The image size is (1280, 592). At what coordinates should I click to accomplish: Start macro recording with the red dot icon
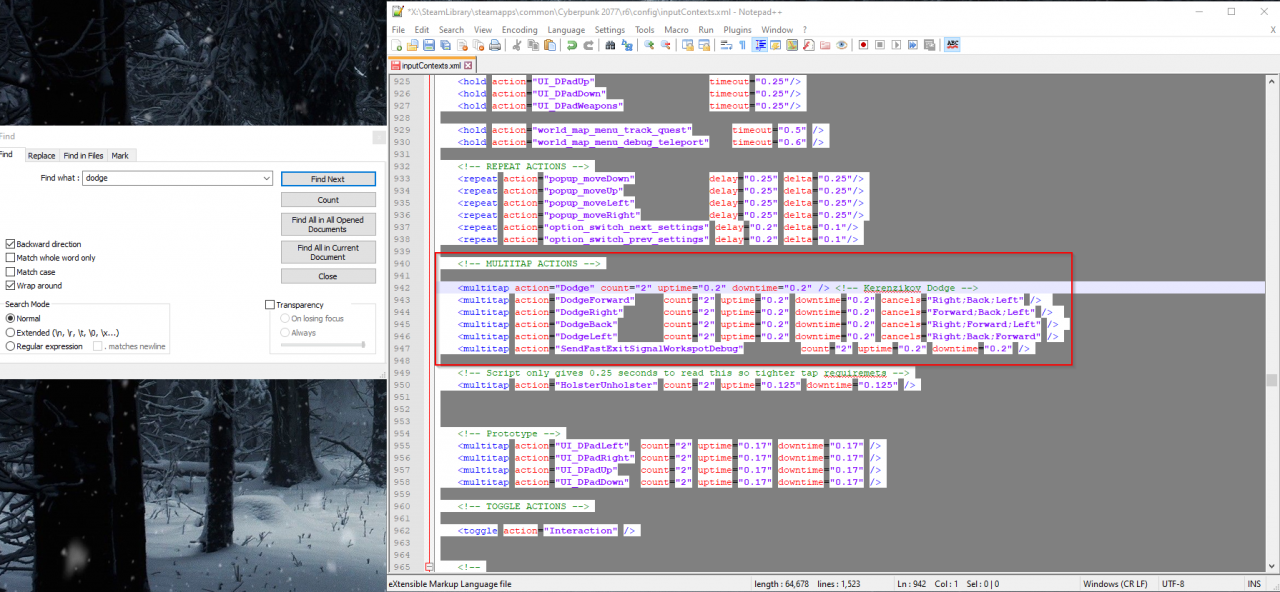(x=863, y=45)
